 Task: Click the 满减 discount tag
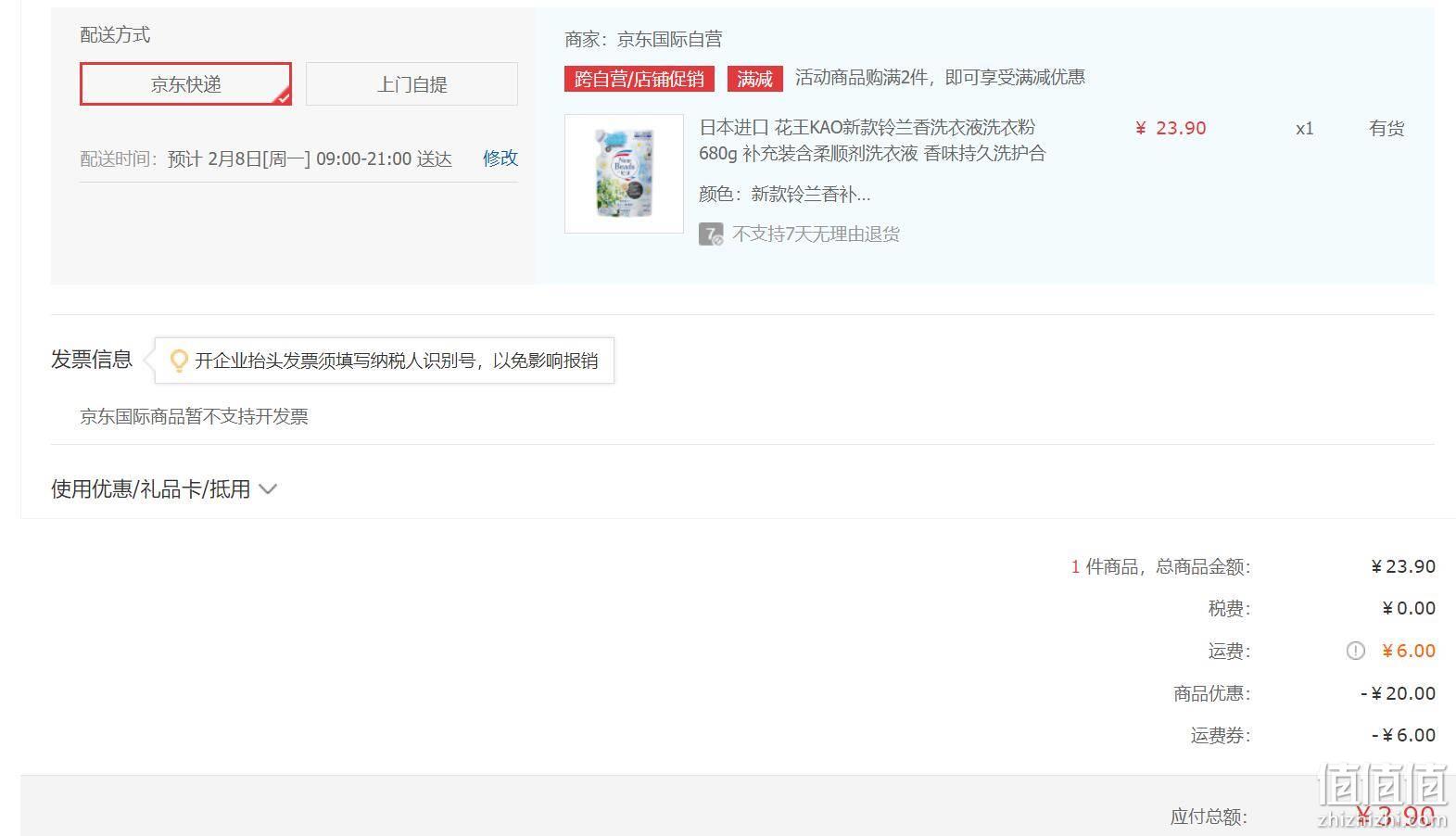(x=755, y=79)
